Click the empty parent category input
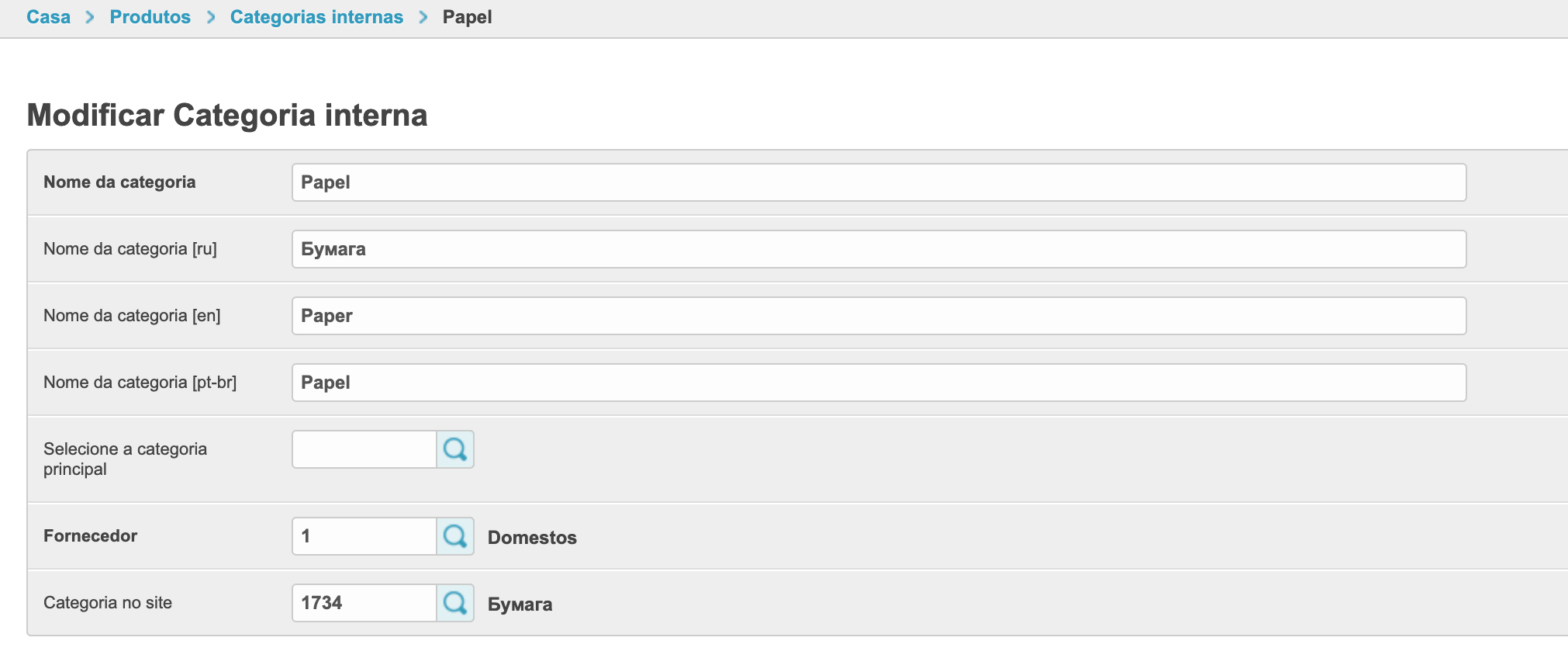The width and height of the screenshot is (1568, 672). 364,449
